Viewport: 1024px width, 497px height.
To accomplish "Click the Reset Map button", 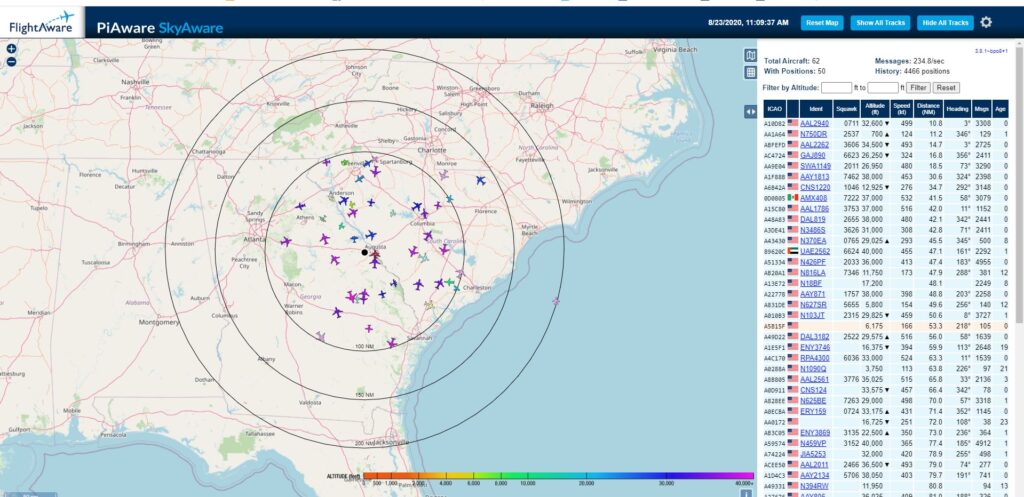I will click(x=822, y=22).
